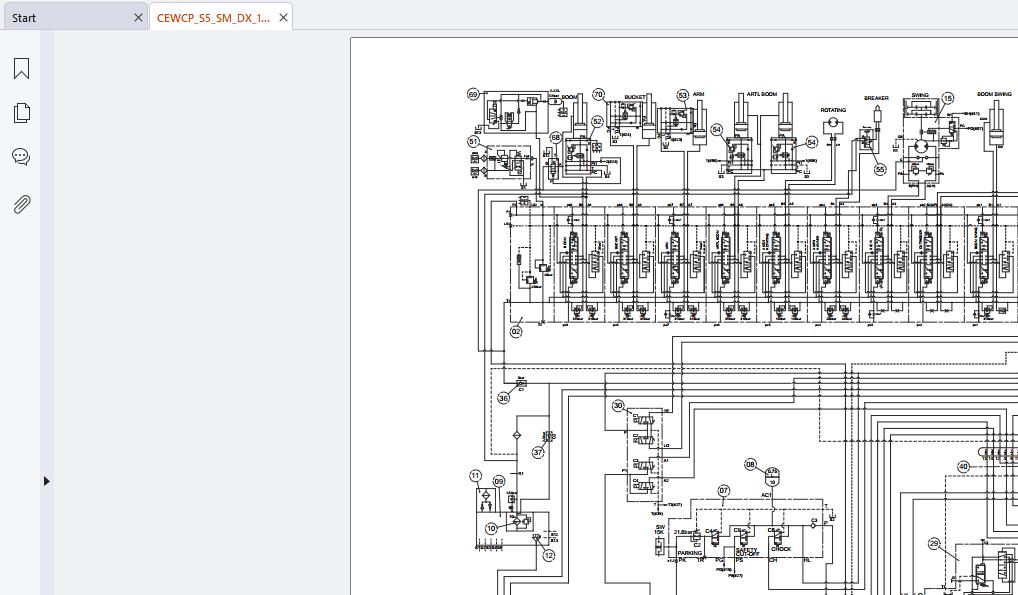Select the CEWCP_S5_SM_DX document tab
1018x595 pixels.
(213, 18)
